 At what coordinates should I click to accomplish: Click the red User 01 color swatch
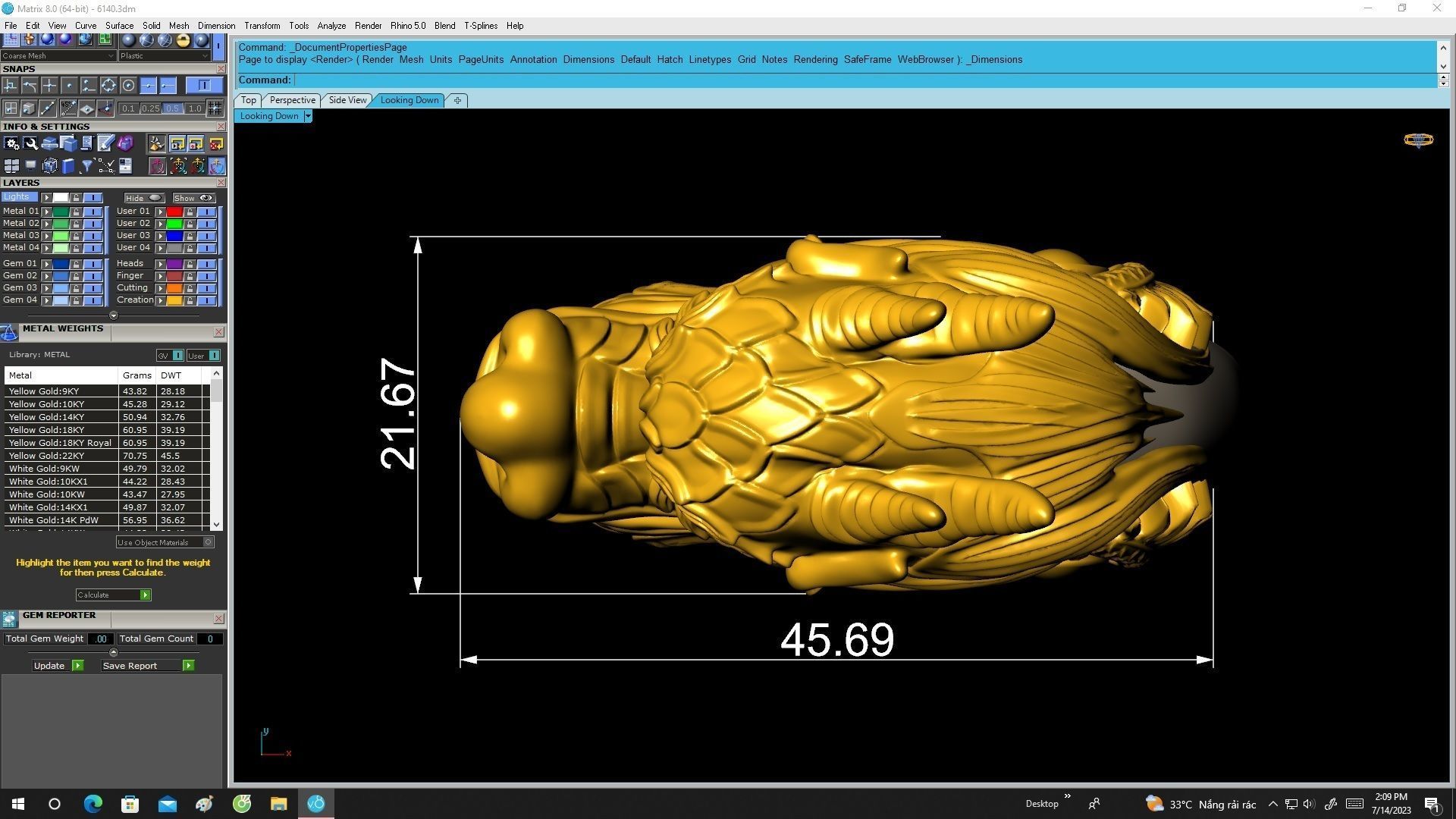(x=174, y=212)
